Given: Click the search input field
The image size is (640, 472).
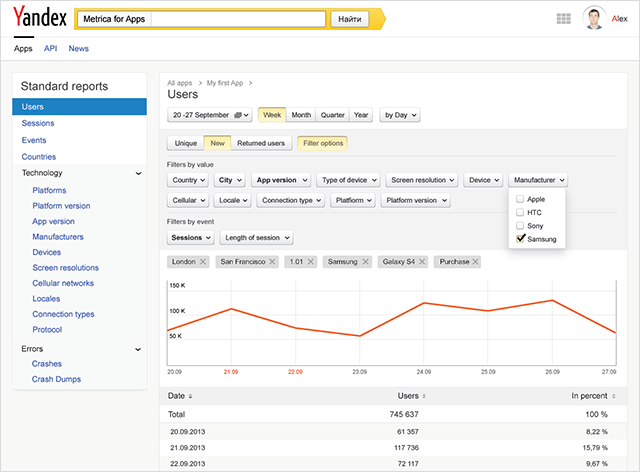Looking at the screenshot, I should [x=240, y=19].
